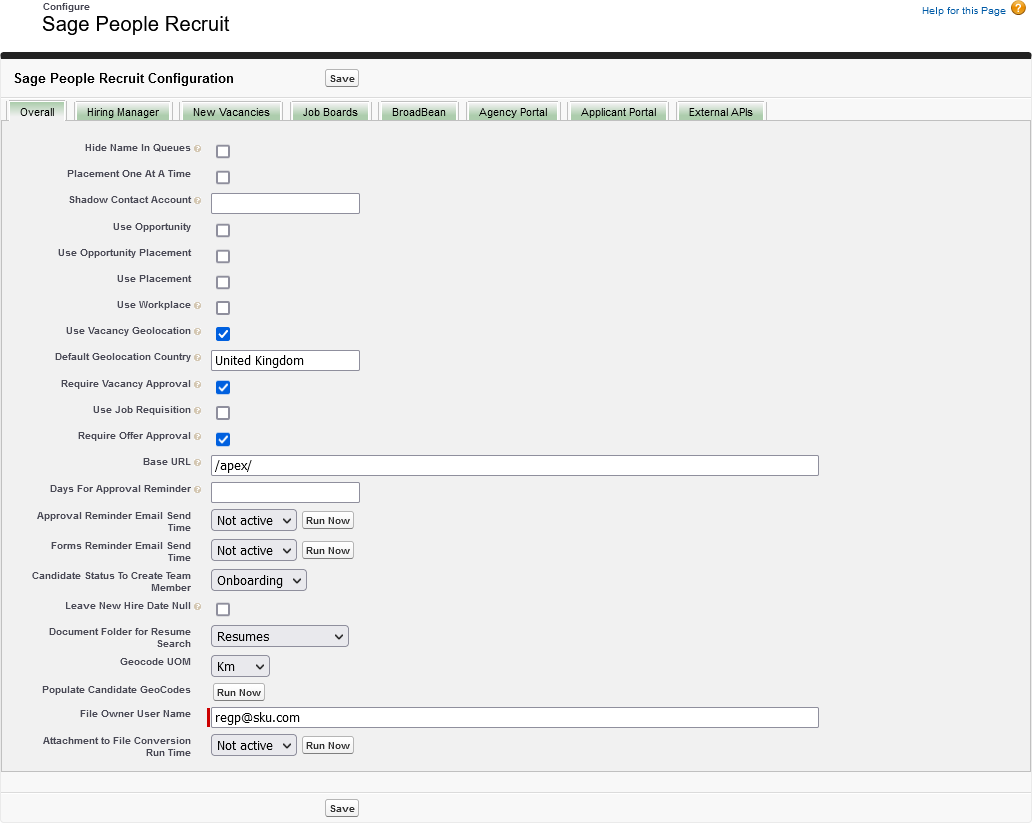Click the Help for this Page question icon
The width and height of the screenshot is (1032, 823).
tap(1018, 9)
